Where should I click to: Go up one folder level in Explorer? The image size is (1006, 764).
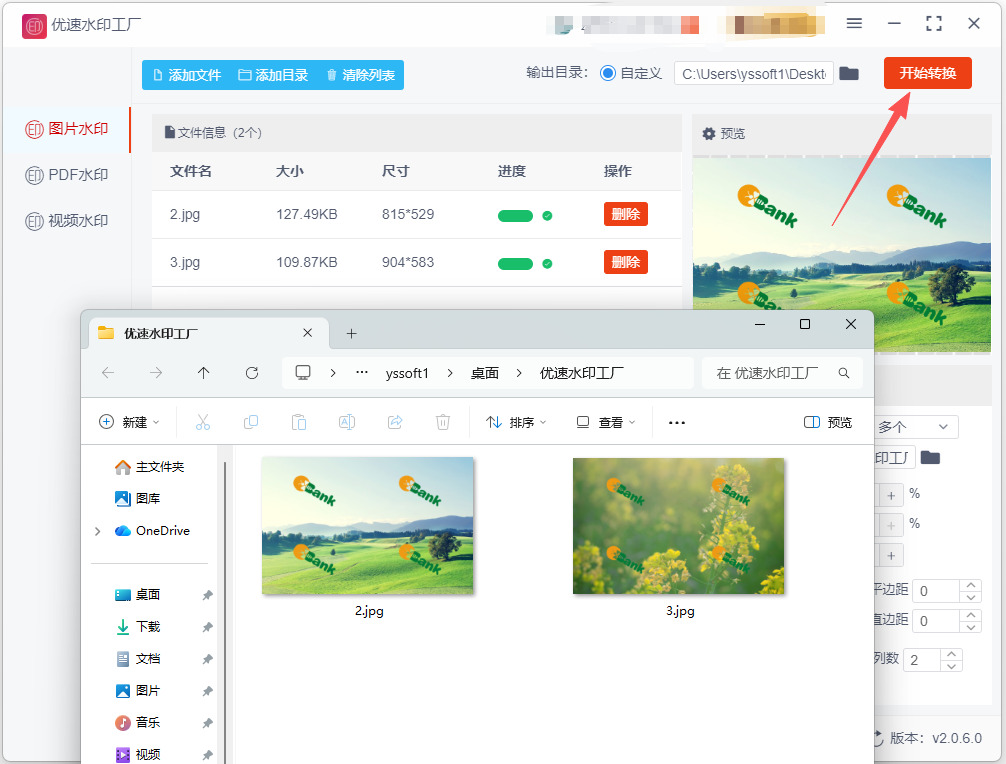click(x=203, y=373)
